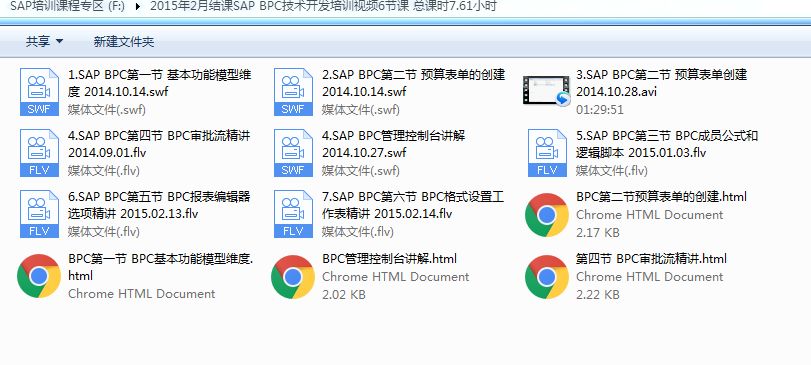Click SAP培训课程专区 (F:) in the address path

point(67,6)
